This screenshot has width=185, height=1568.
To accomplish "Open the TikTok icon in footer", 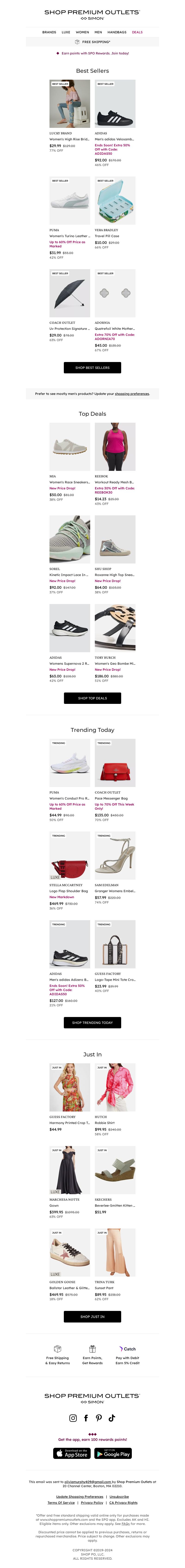I will [112, 1418].
